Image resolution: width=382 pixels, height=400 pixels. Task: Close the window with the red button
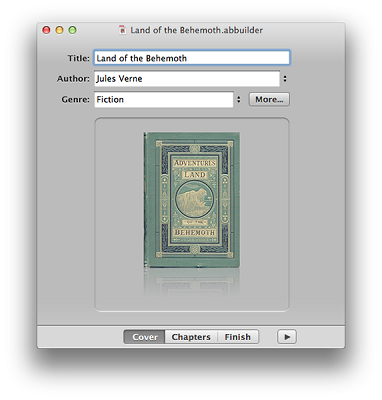point(46,30)
